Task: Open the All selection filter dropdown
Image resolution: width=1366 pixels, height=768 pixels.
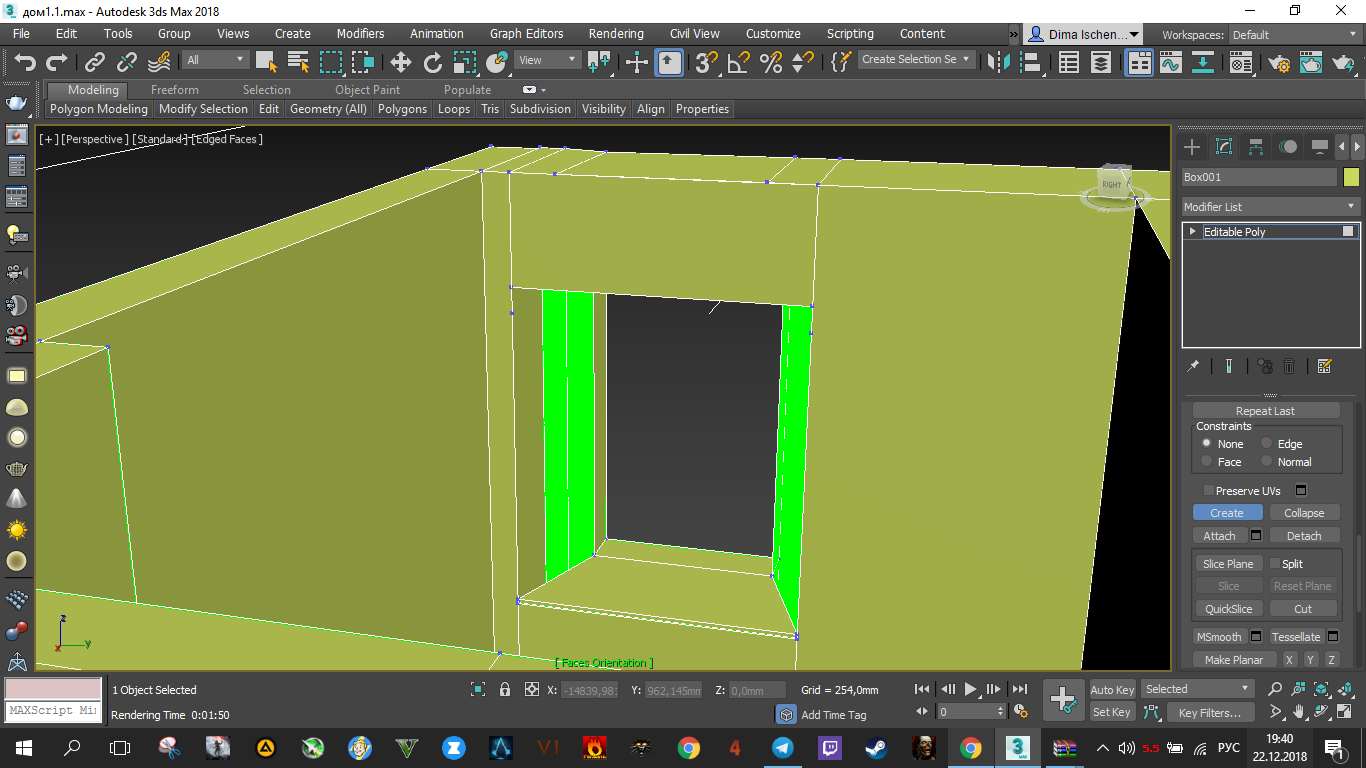Action: coord(215,60)
